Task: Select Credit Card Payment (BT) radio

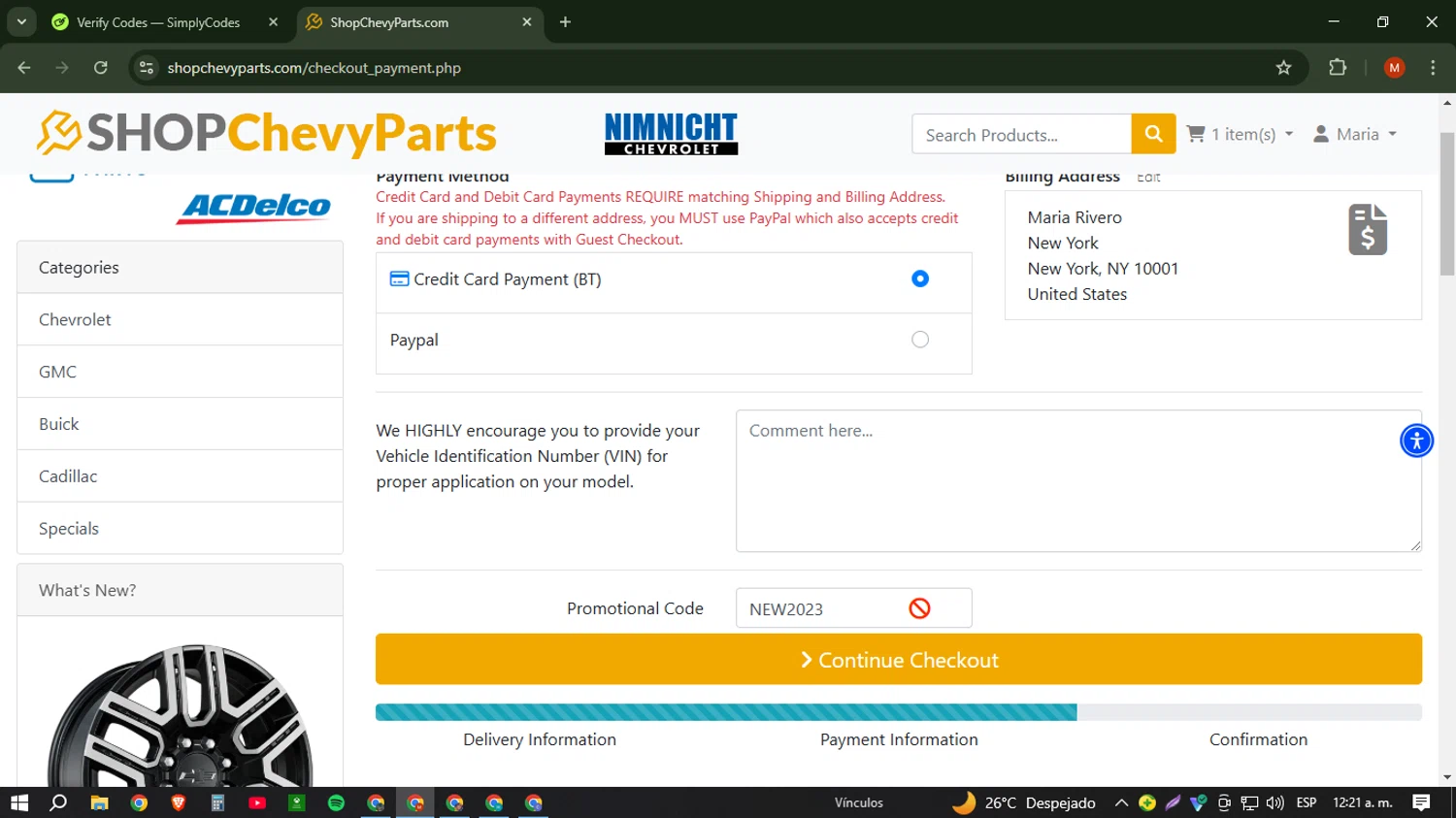Action: [x=920, y=278]
